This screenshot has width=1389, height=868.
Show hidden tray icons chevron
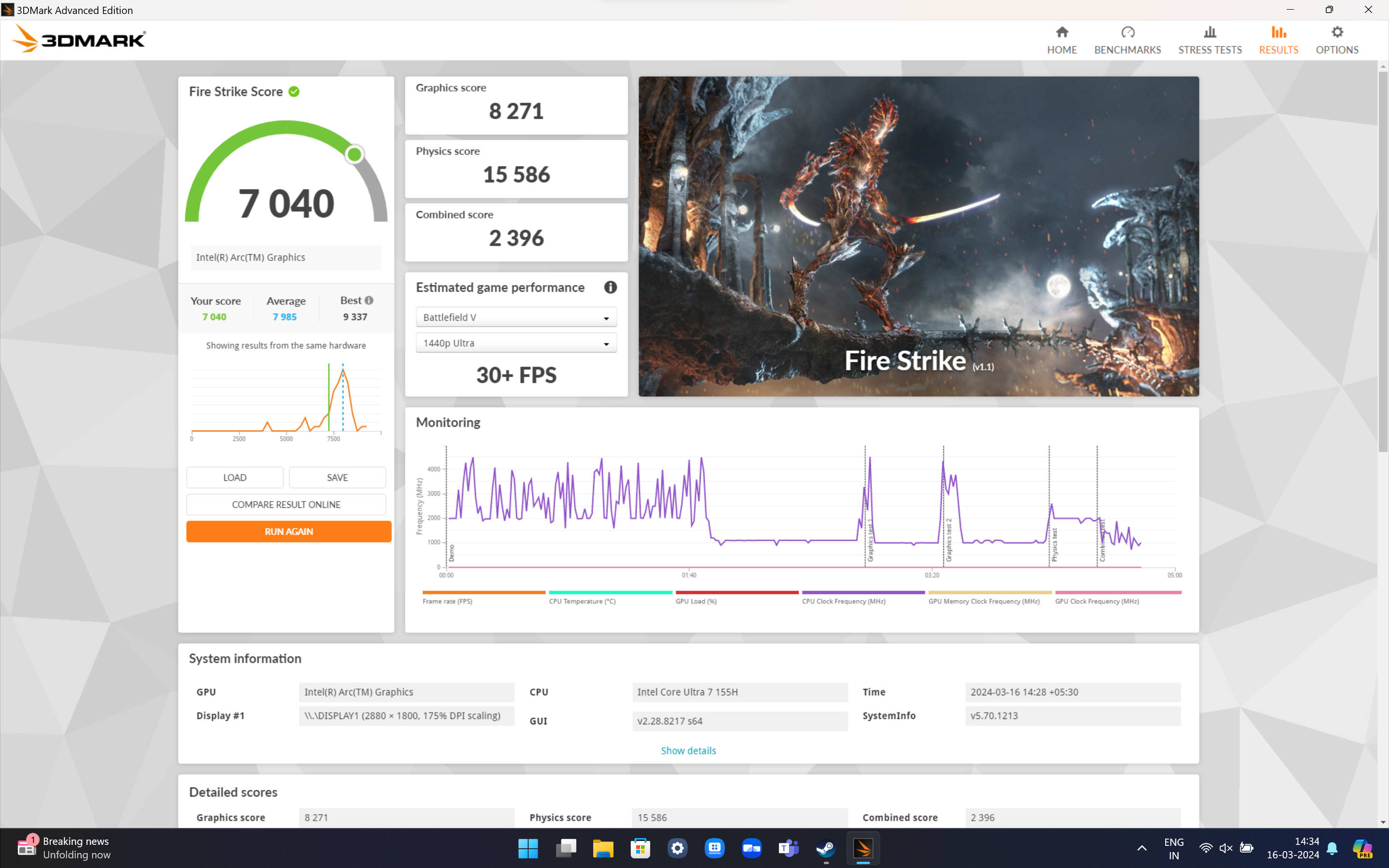point(1142,848)
